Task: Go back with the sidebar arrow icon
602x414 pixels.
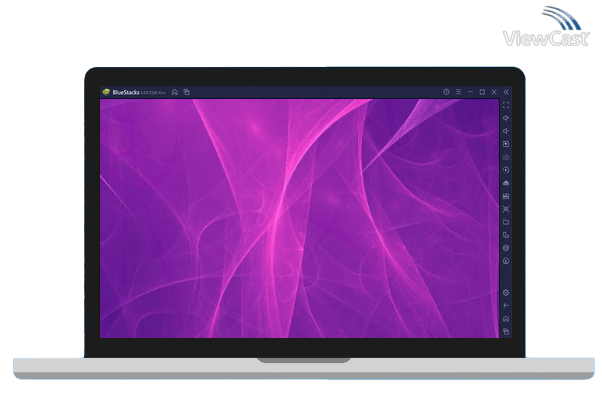Action: (x=506, y=306)
